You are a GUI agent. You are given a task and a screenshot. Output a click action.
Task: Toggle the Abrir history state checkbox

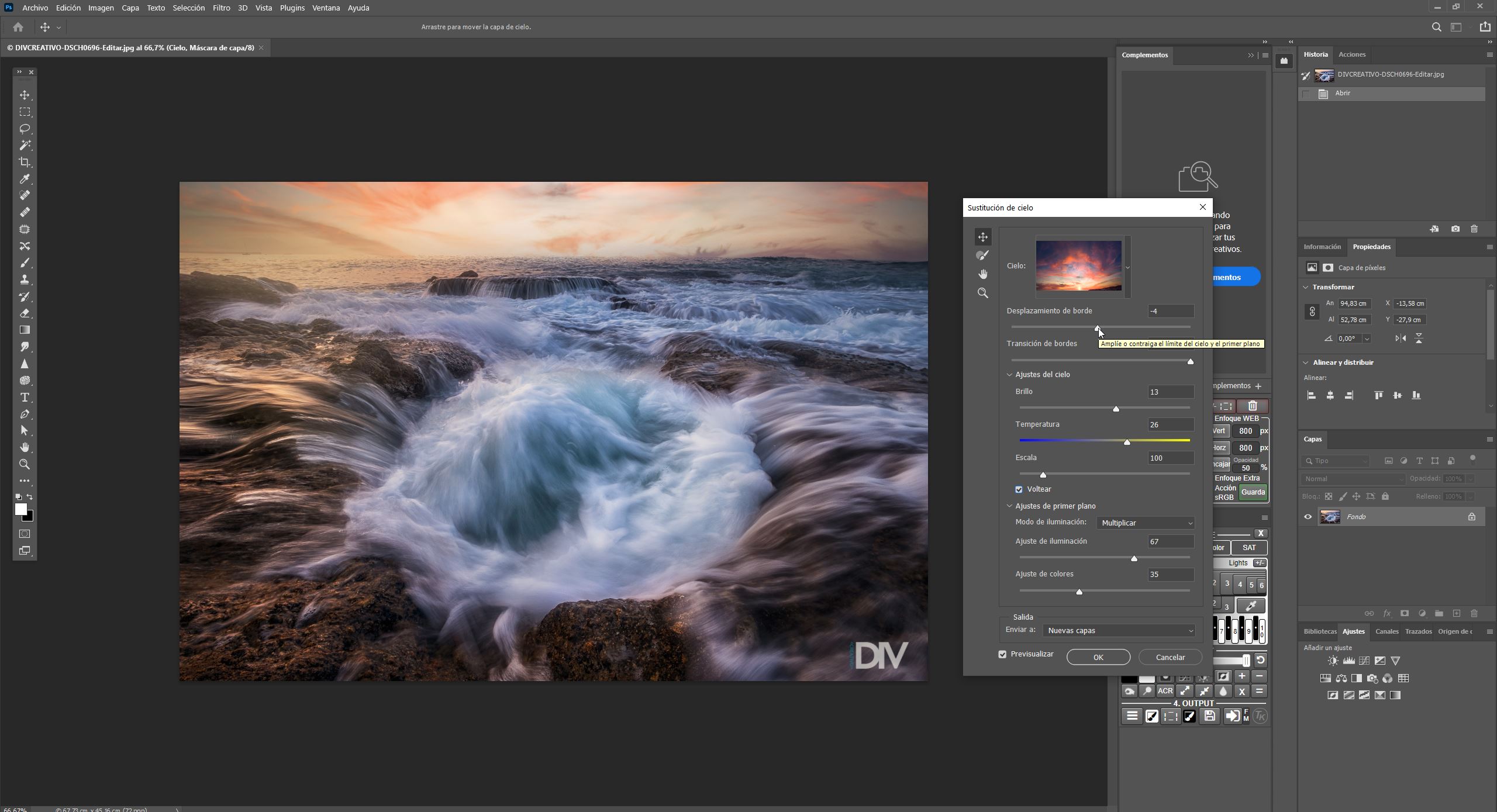(x=1306, y=94)
